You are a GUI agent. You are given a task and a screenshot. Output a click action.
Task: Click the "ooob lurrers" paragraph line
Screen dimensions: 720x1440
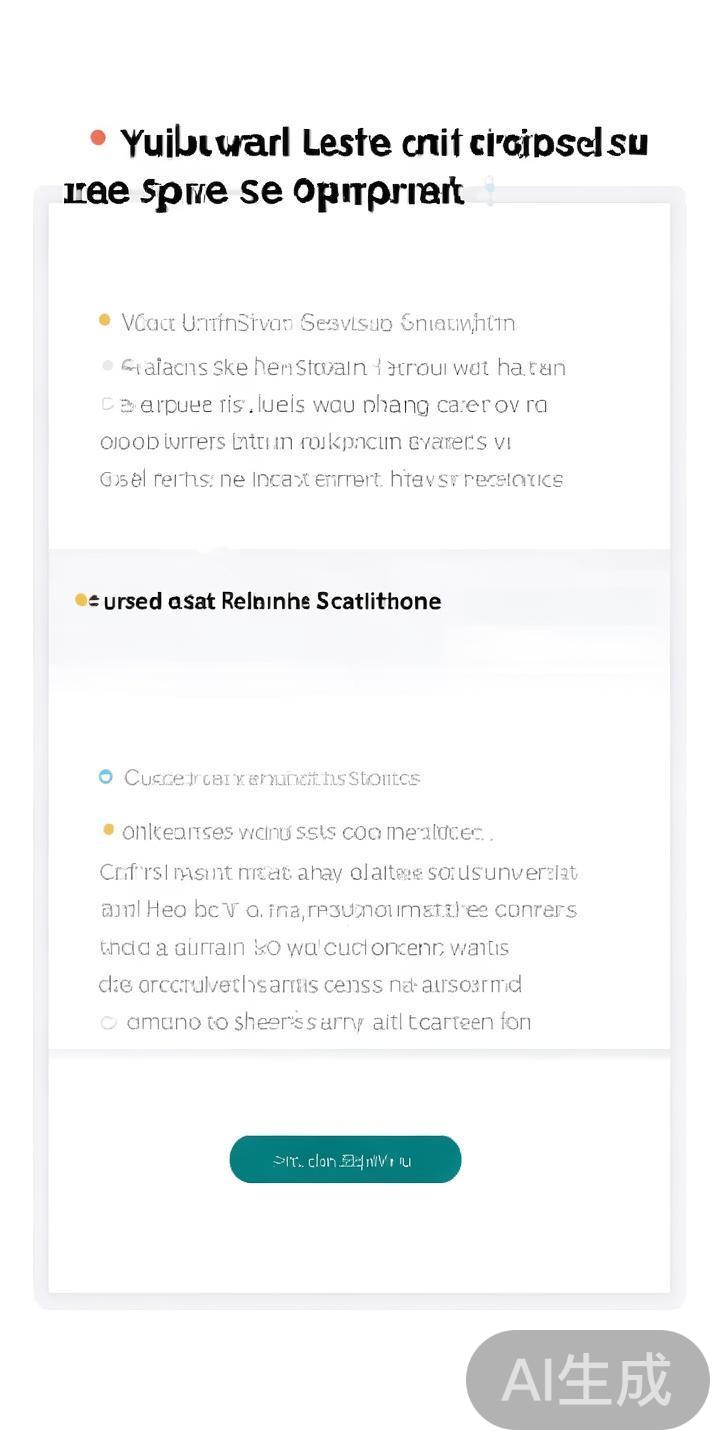pyautogui.click(x=305, y=442)
